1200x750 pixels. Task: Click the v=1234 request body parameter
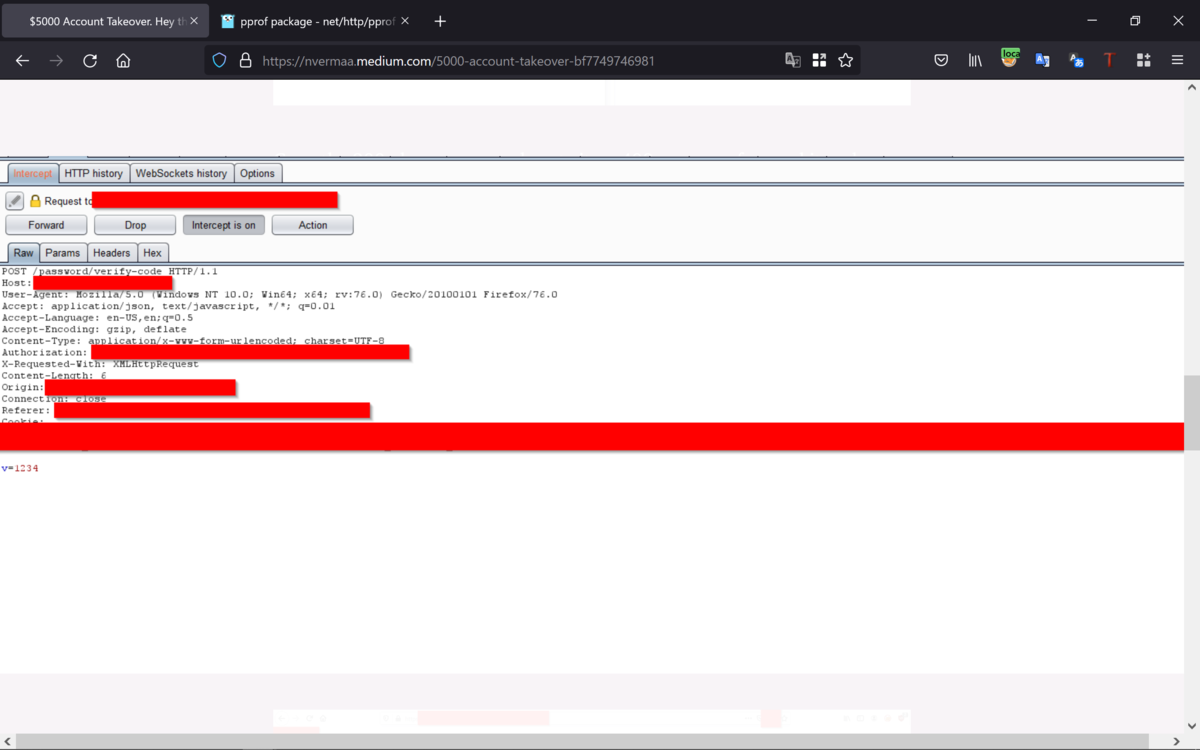(x=20, y=468)
